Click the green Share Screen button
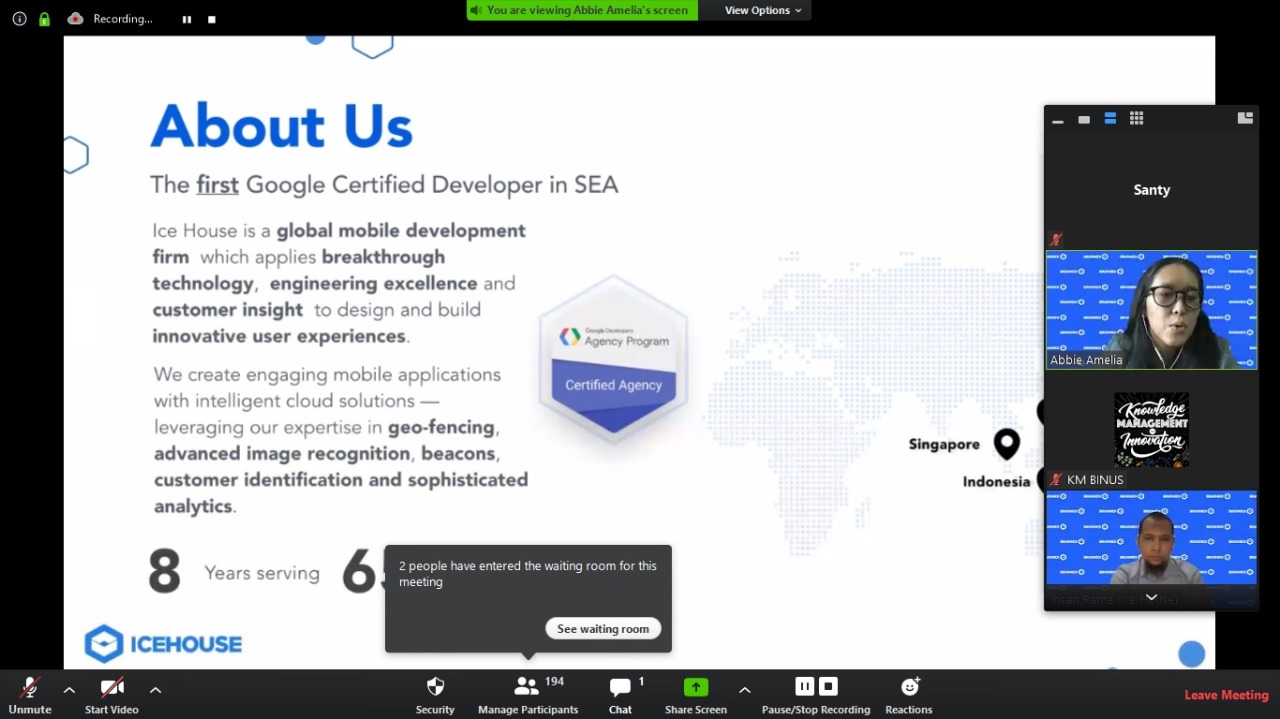Screen dimensions: 1280x719 coord(696,695)
